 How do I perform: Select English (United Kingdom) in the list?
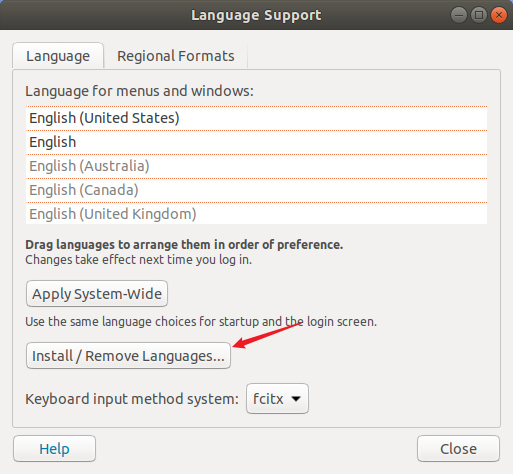click(256, 214)
